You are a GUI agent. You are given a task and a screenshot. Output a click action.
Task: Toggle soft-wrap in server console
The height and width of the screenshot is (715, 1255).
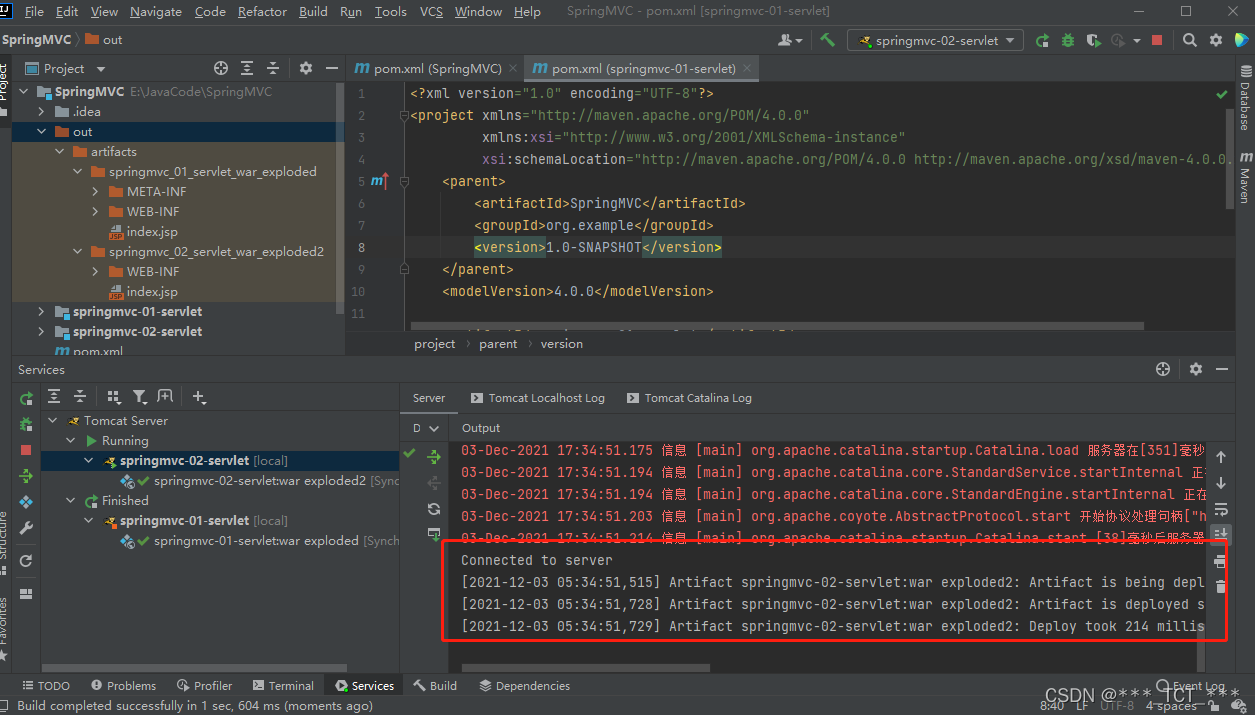pyautogui.click(x=1221, y=509)
